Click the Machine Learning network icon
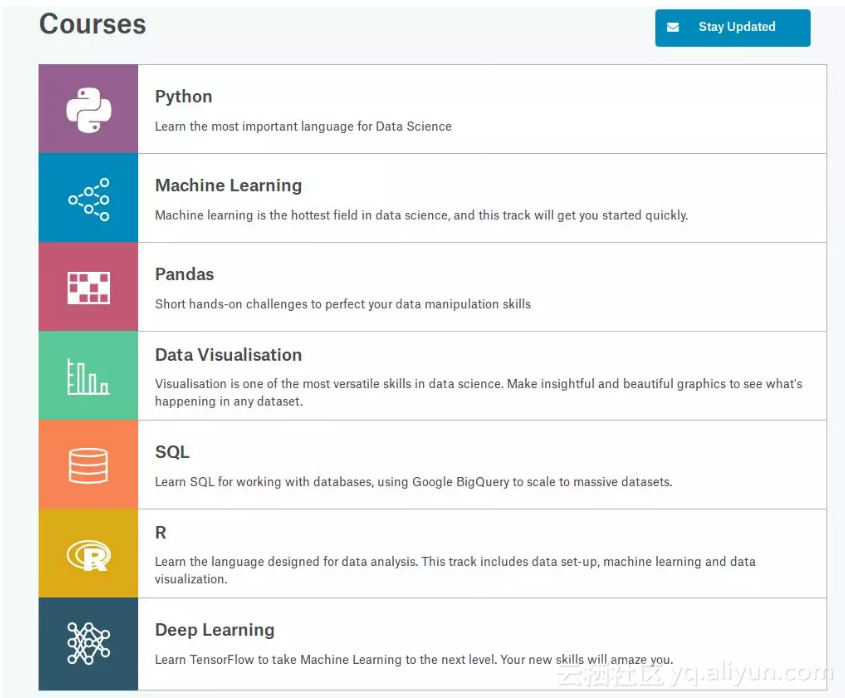Screen dimensions: 845x698 (x=88, y=199)
